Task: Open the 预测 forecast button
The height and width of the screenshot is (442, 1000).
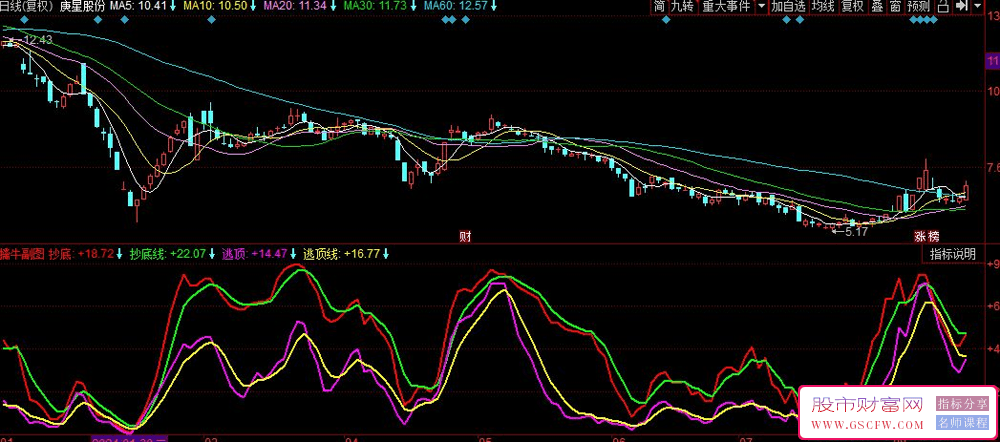Action: [x=918, y=6]
